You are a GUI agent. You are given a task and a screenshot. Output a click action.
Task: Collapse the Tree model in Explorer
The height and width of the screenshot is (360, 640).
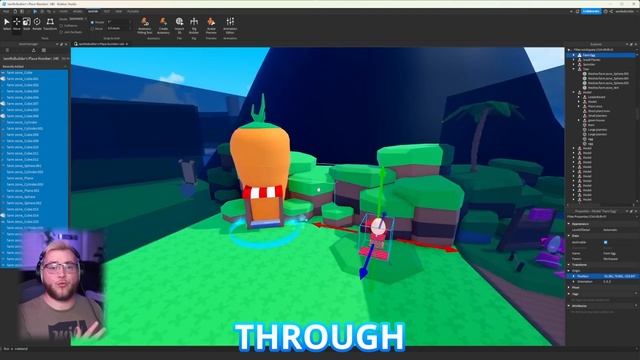click(573, 69)
